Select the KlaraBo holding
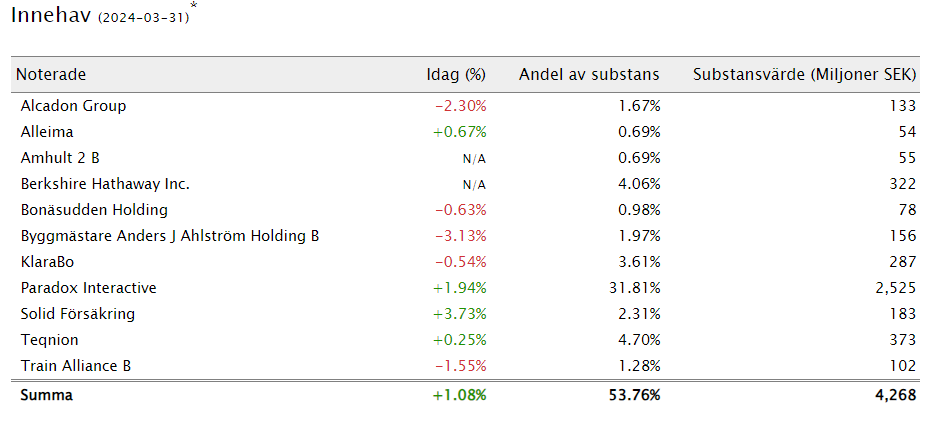 (47, 262)
